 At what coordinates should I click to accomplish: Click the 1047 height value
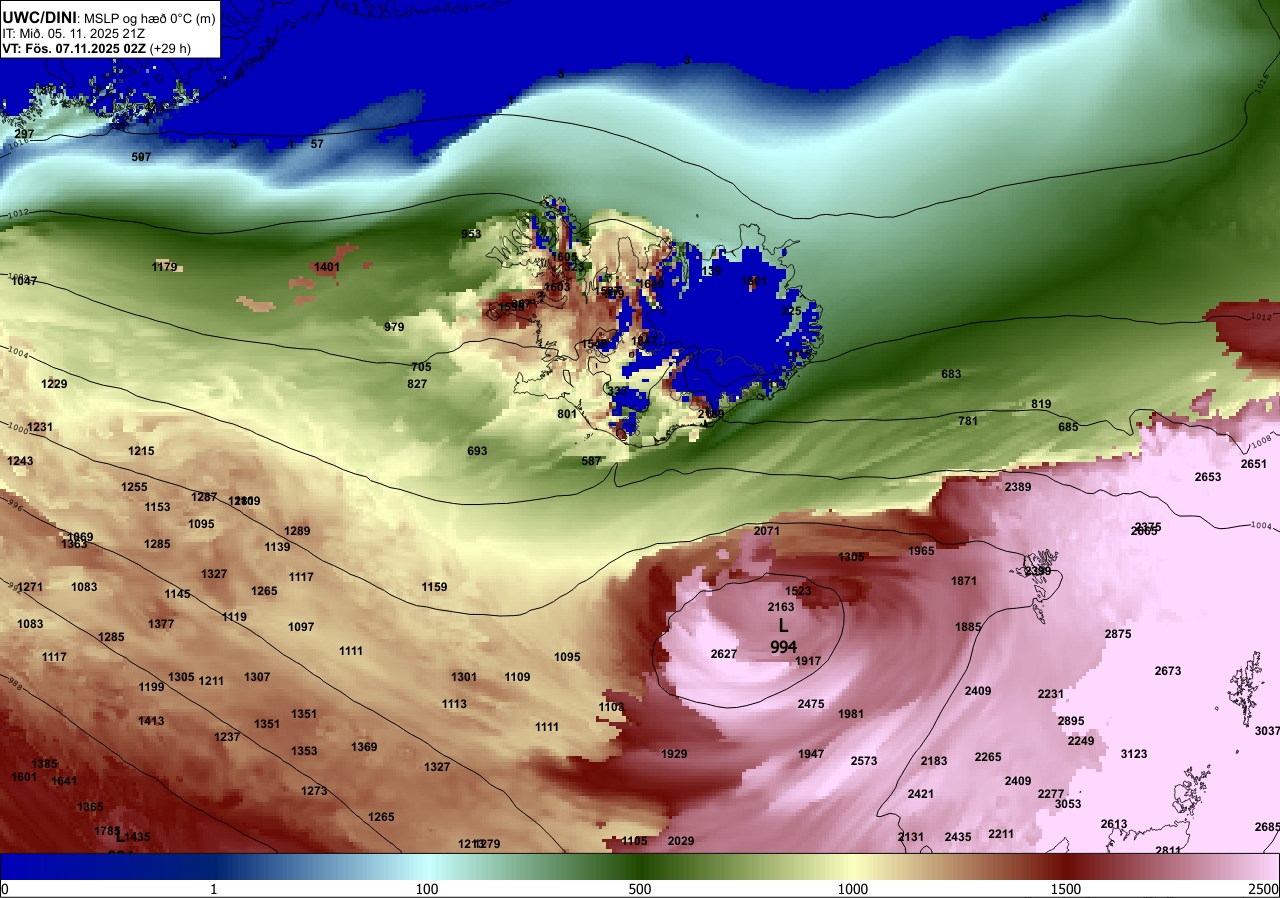pyautogui.click(x=24, y=281)
